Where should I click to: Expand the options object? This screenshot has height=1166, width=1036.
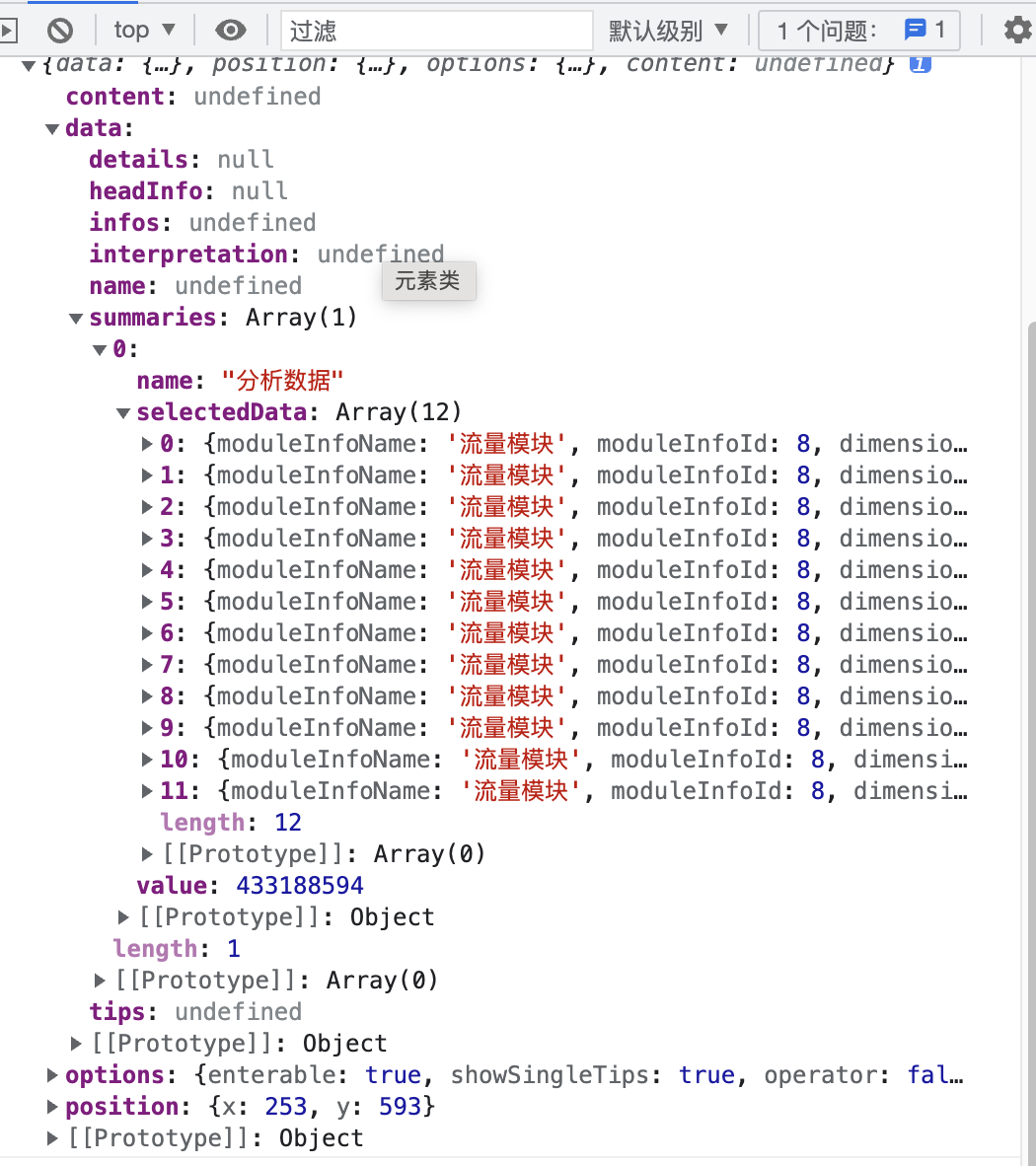coord(51,1074)
